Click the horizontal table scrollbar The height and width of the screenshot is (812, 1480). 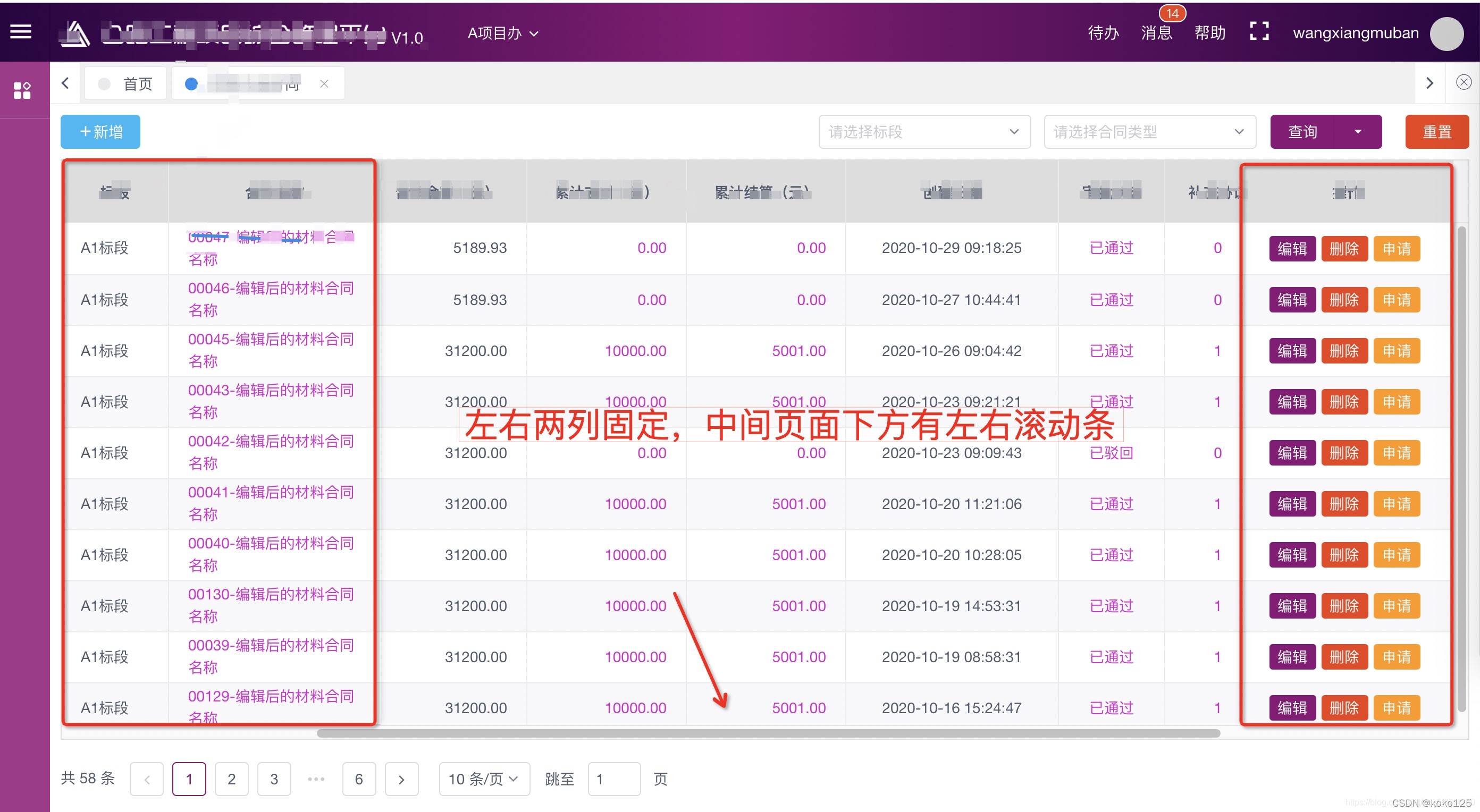[768, 733]
